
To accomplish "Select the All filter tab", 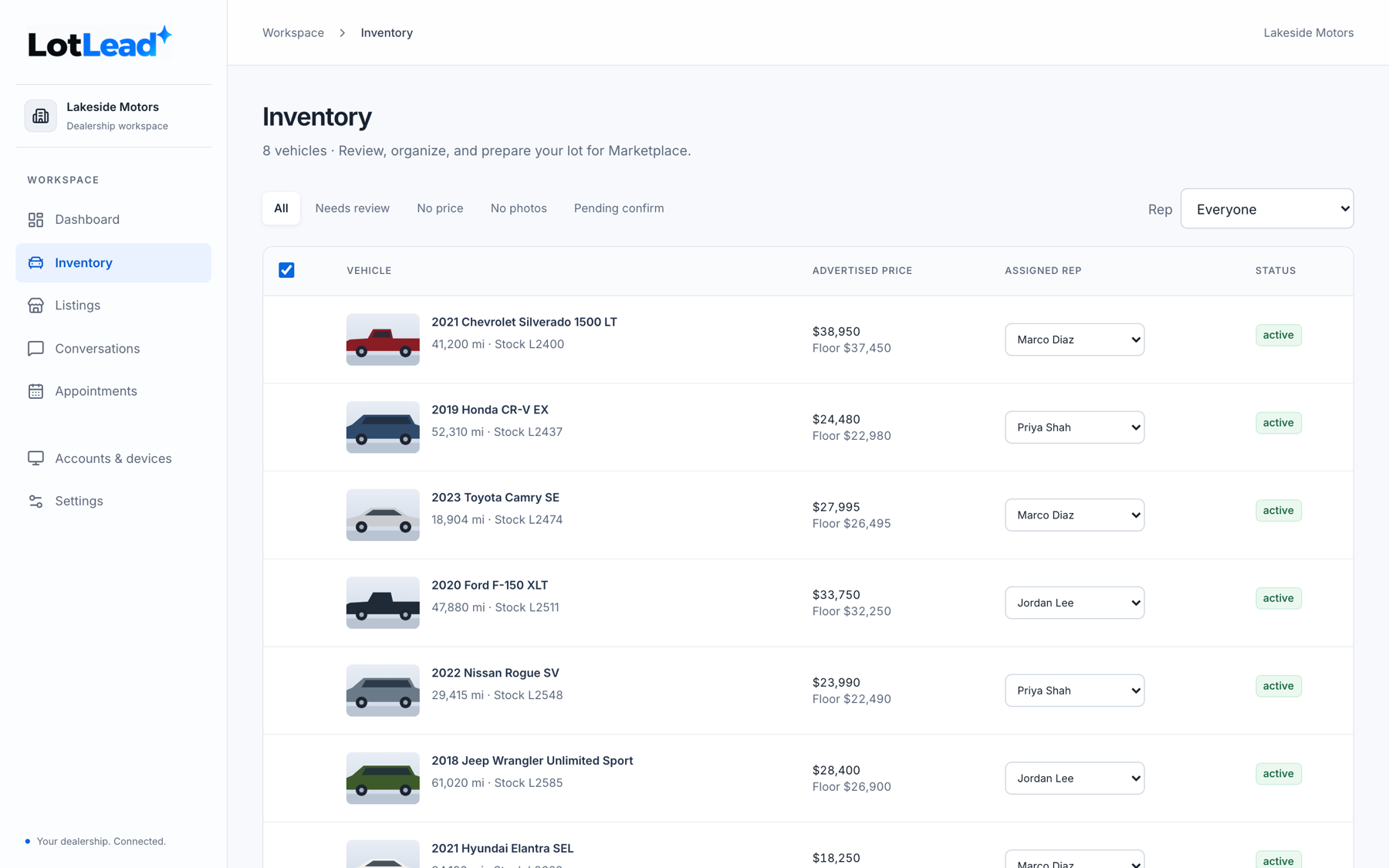I will coord(281,208).
